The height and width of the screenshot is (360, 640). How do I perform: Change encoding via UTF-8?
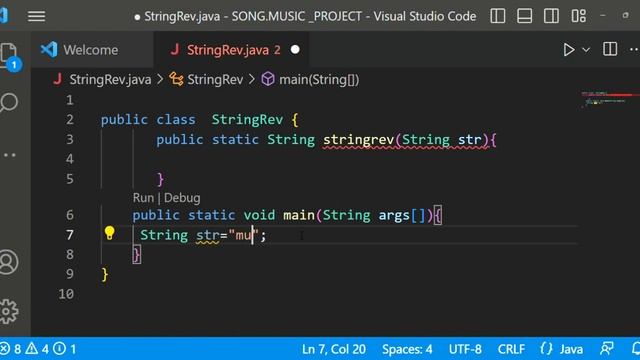click(465, 349)
